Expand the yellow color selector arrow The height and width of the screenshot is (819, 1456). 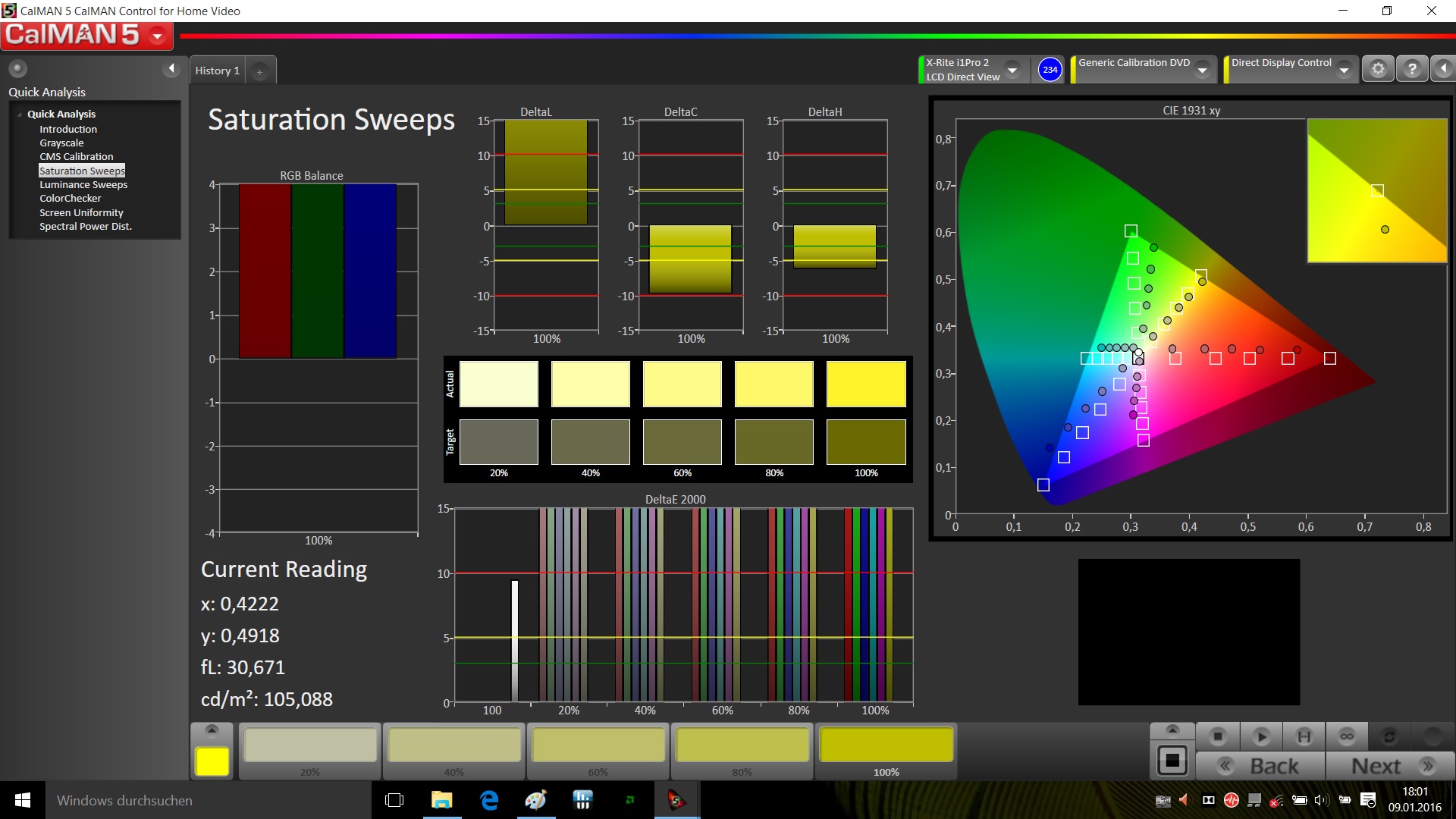(x=212, y=730)
